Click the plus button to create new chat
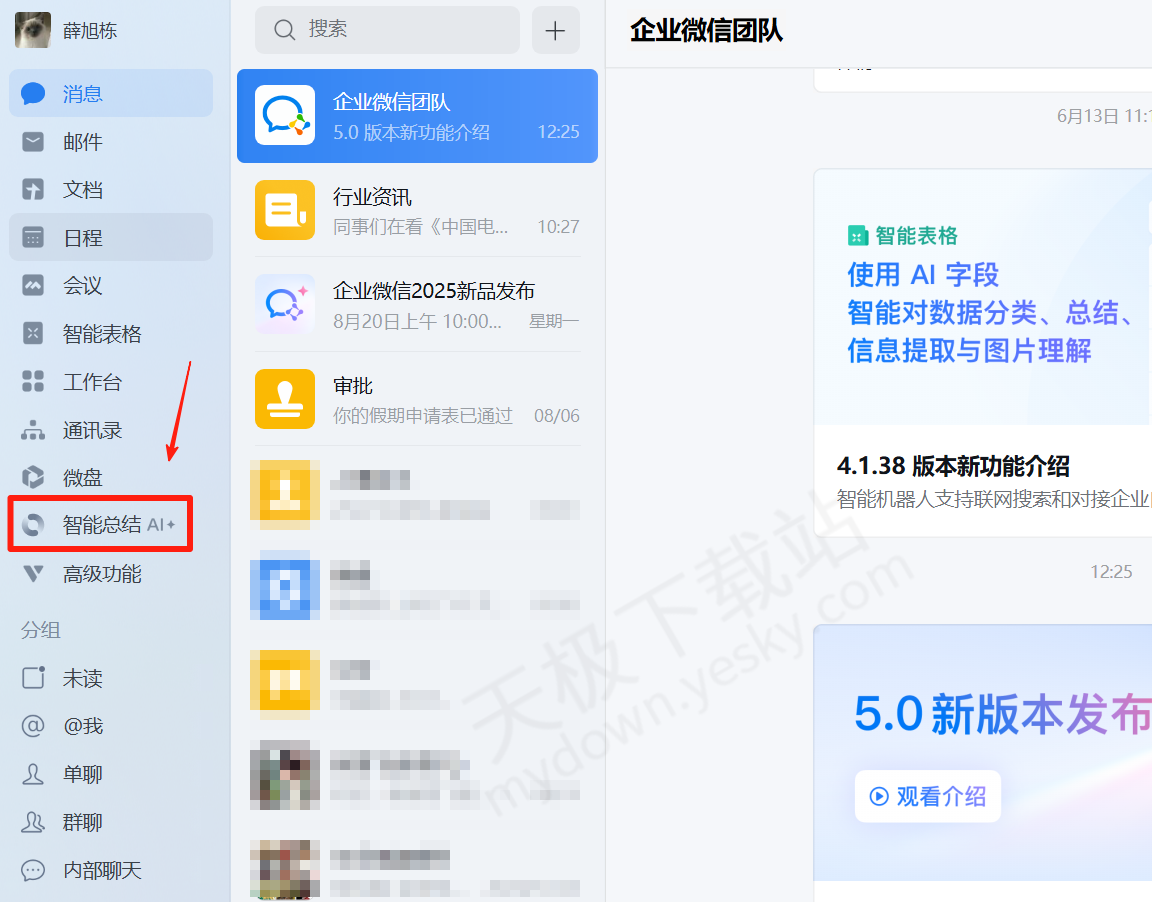1152x902 pixels. point(555,30)
